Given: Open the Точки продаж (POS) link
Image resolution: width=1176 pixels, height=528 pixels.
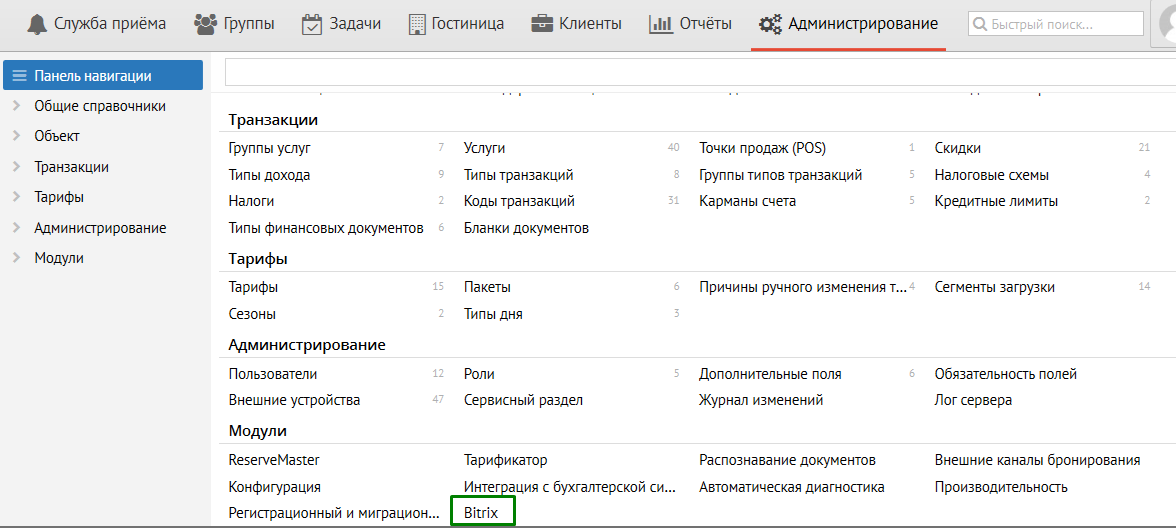Looking at the screenshot, I should 762,148.
